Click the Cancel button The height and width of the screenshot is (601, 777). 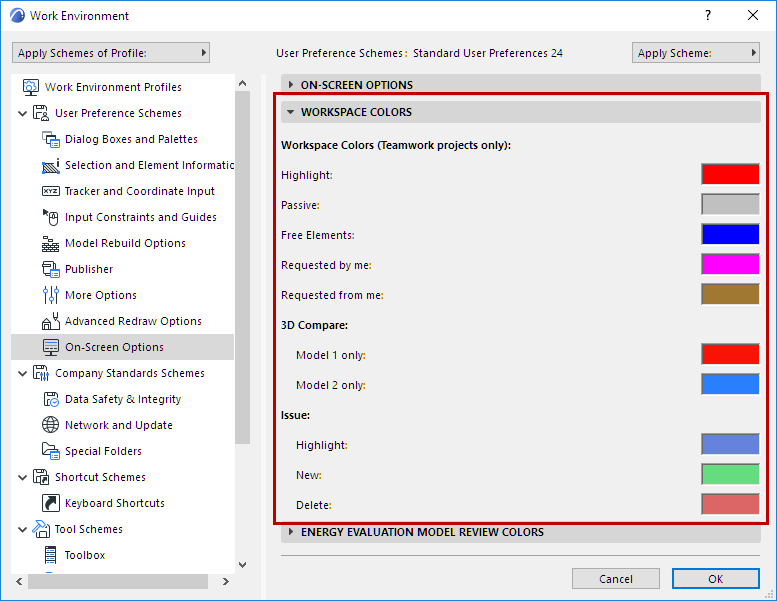pyautogui.click(x=615, y=579)
